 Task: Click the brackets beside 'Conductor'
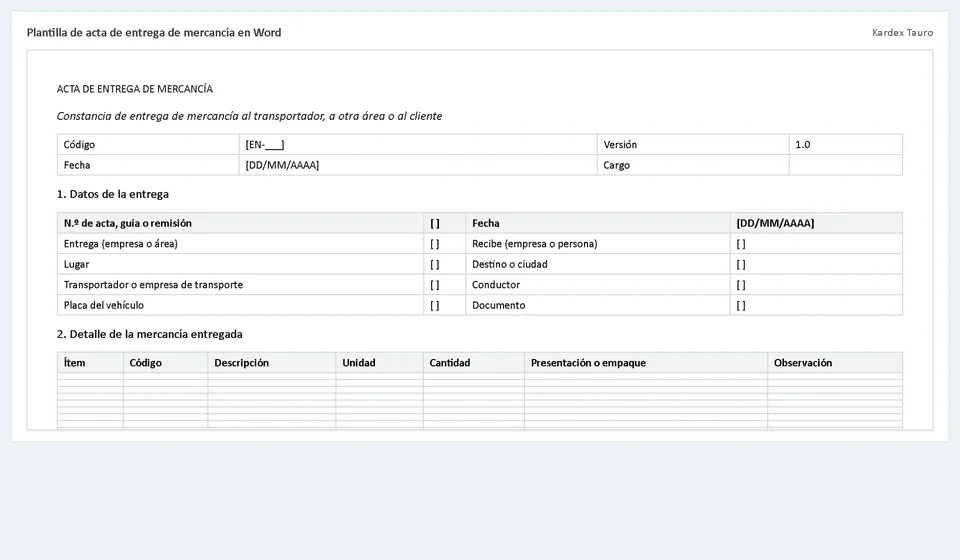click(x=741, y=285)
